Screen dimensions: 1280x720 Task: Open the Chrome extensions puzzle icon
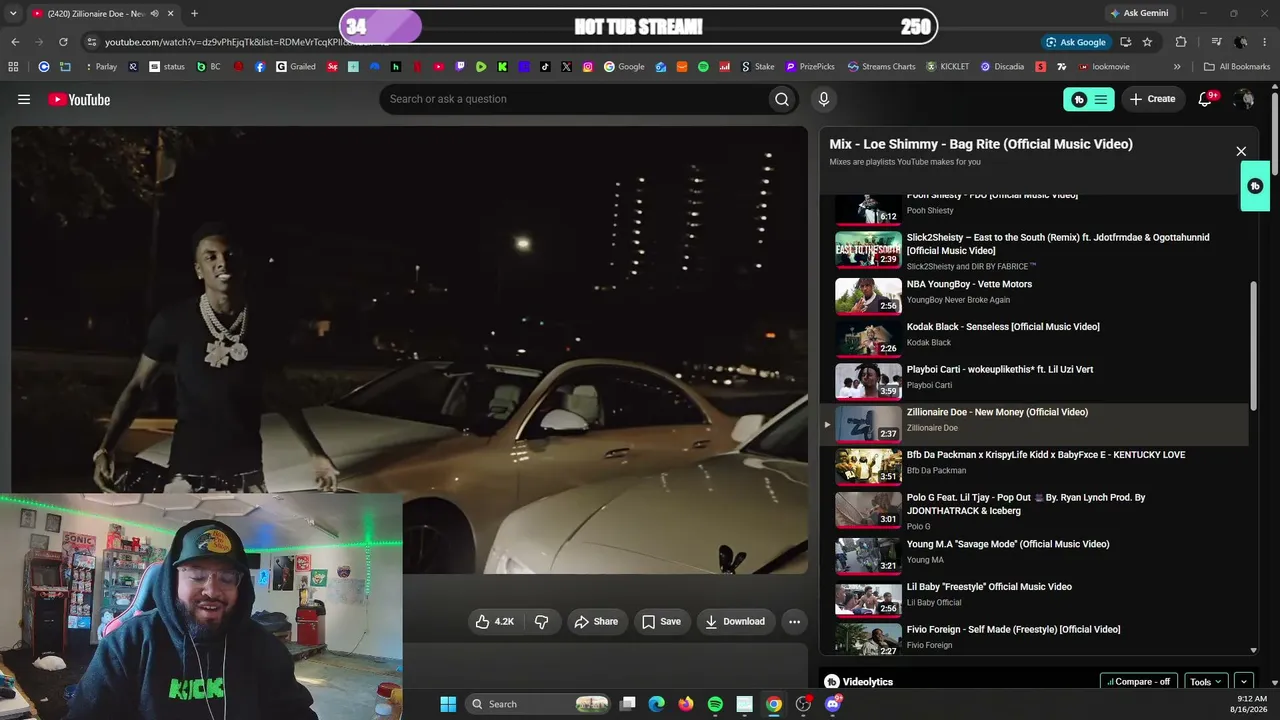click(1181, 42)
